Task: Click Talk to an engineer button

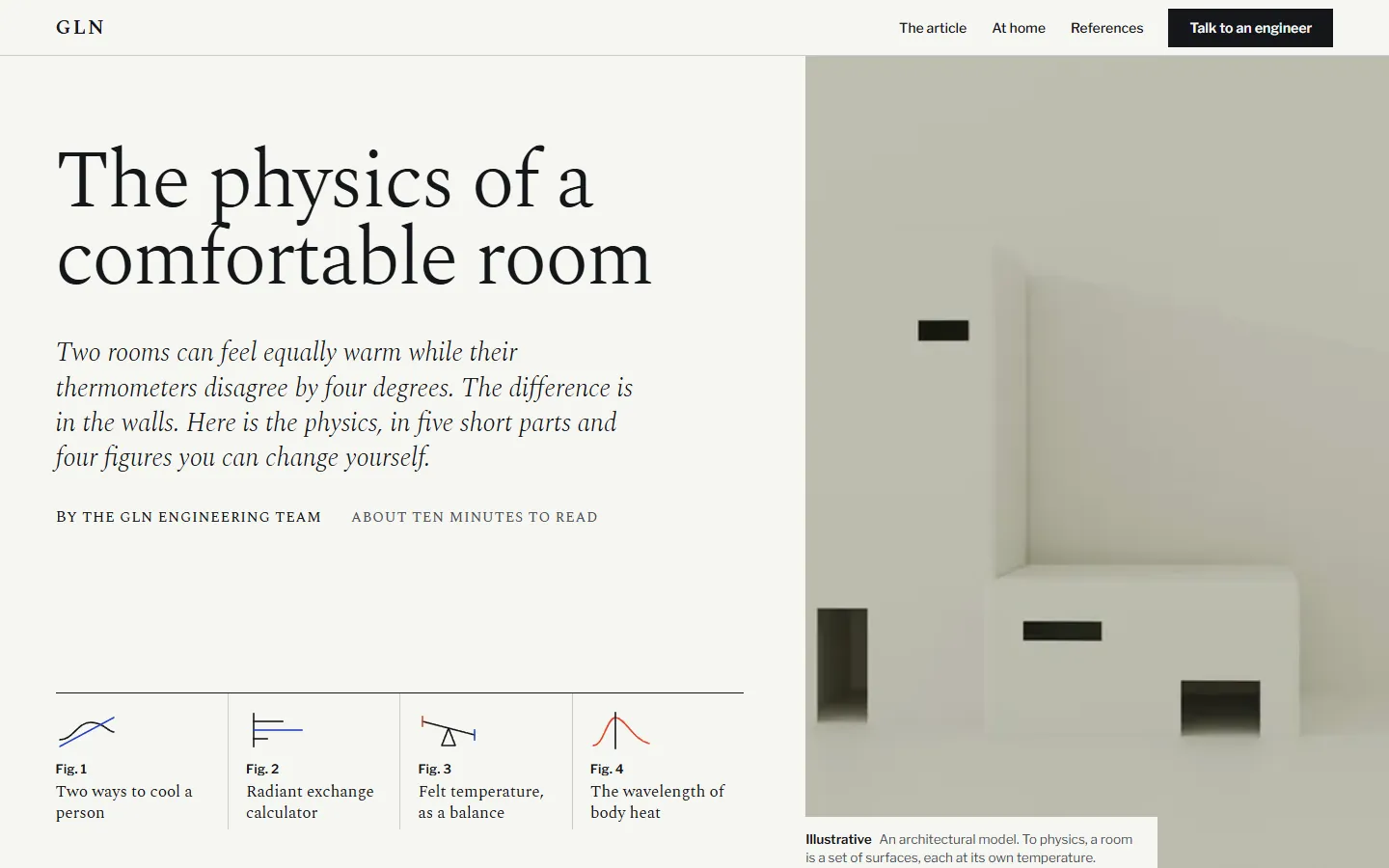Action: tap(1250, 28)
